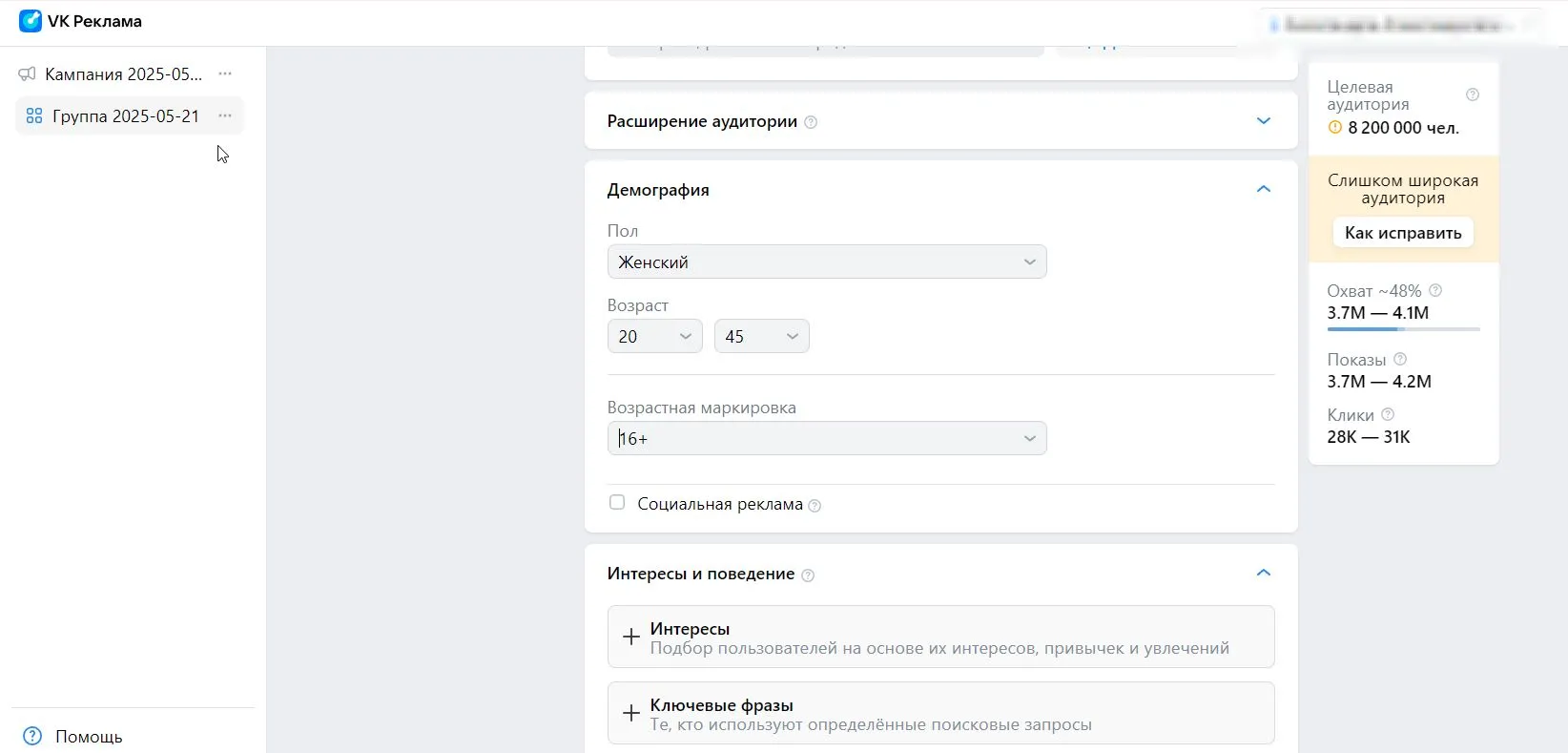
Task: Open the Кампания 2025-05 three-dots menu
Action: pyautogui.click(x=225, y=73)
